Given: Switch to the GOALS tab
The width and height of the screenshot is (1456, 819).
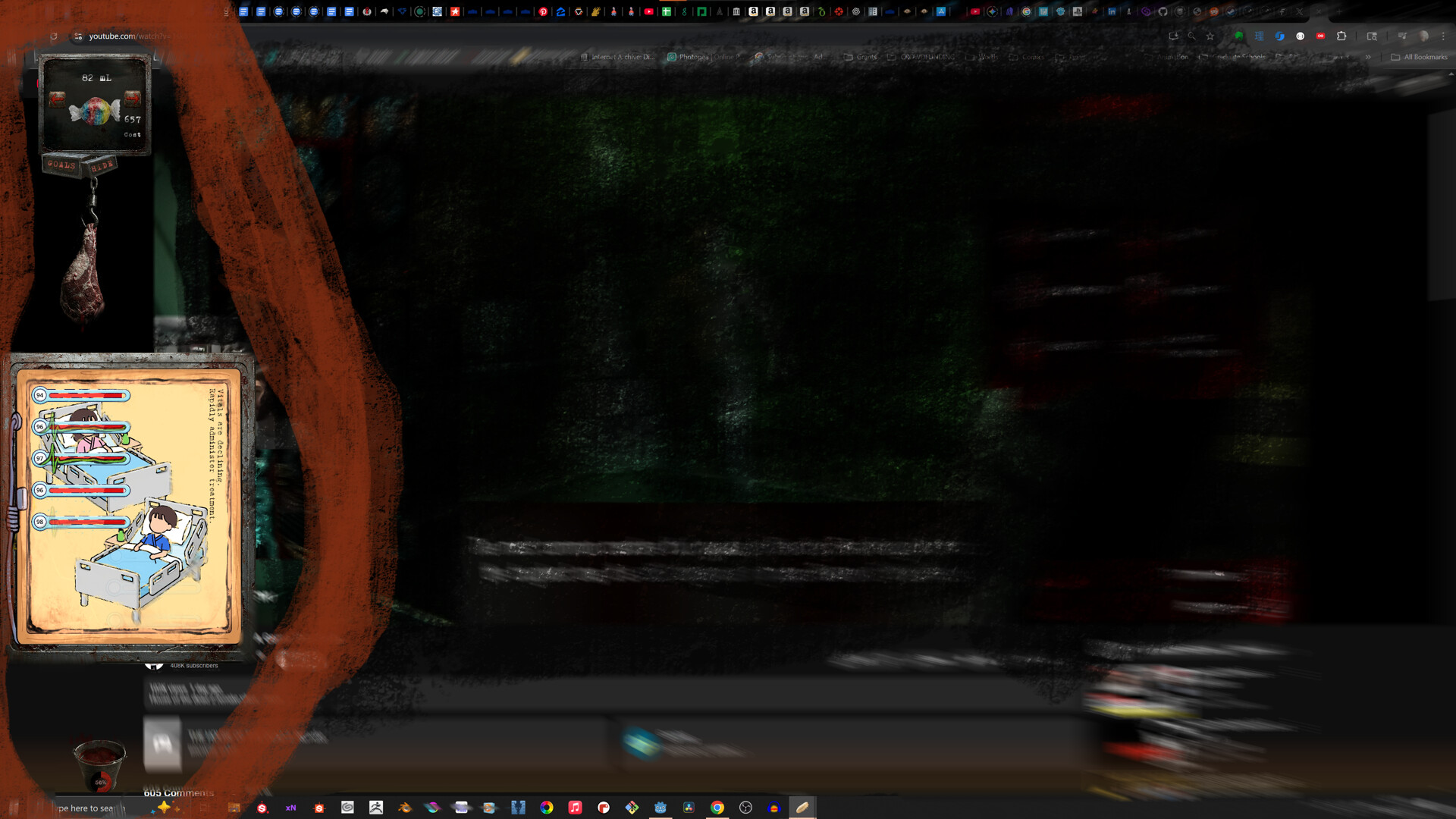Looking at the screenshot, I should (x=61, y=165).
